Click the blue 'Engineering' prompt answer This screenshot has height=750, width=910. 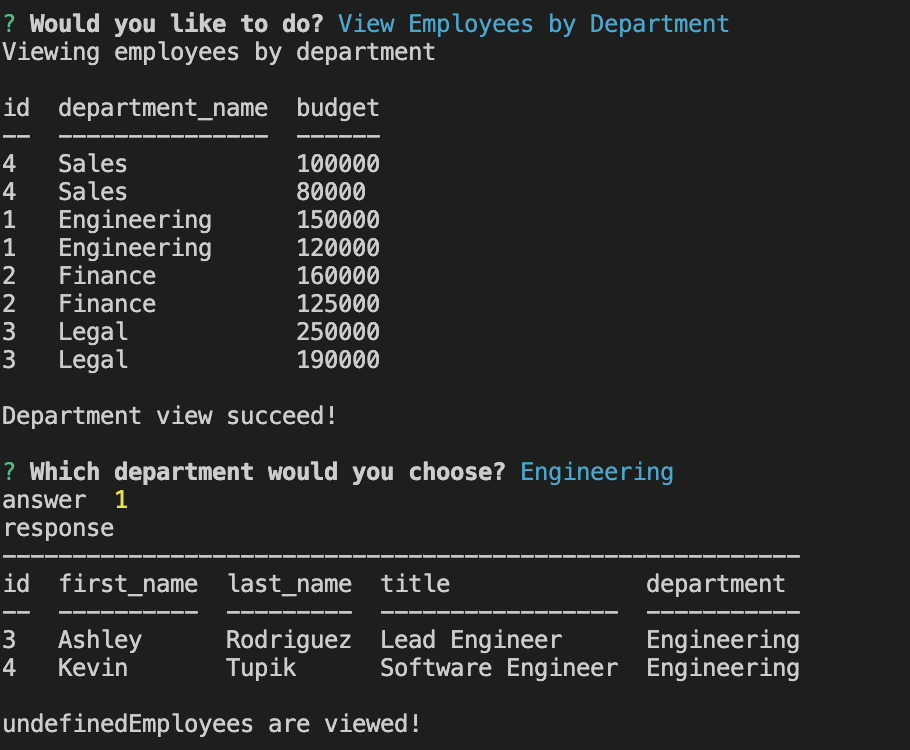(597, 473)
